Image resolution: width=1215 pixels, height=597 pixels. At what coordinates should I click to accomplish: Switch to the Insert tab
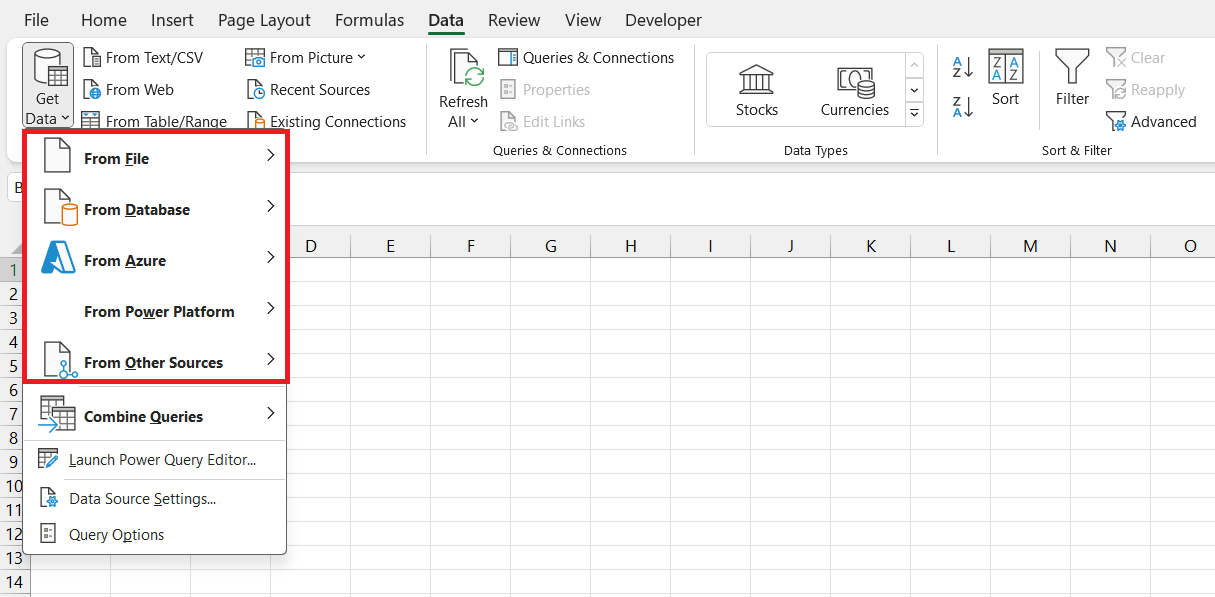coord(173,20)
